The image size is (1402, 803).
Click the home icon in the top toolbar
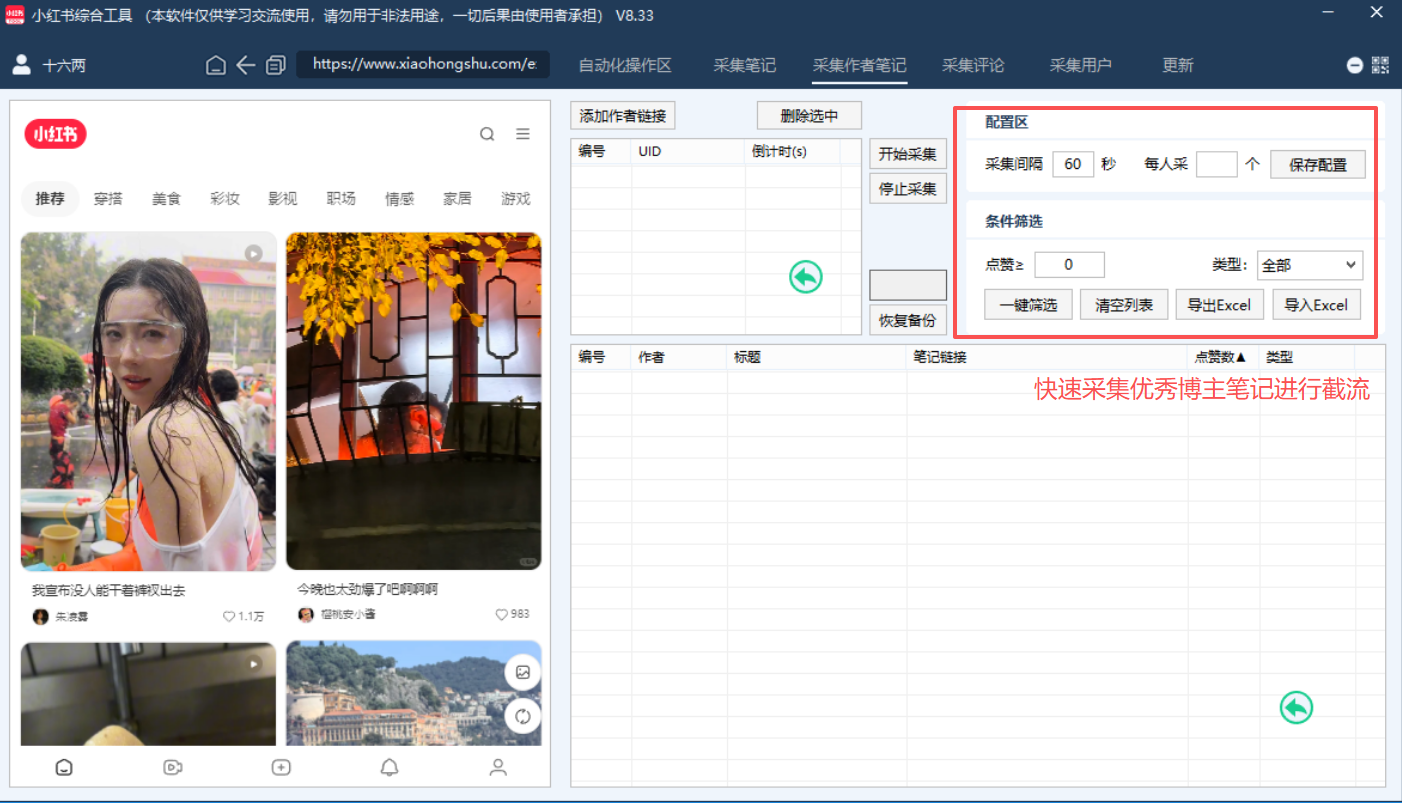[216, 66]
